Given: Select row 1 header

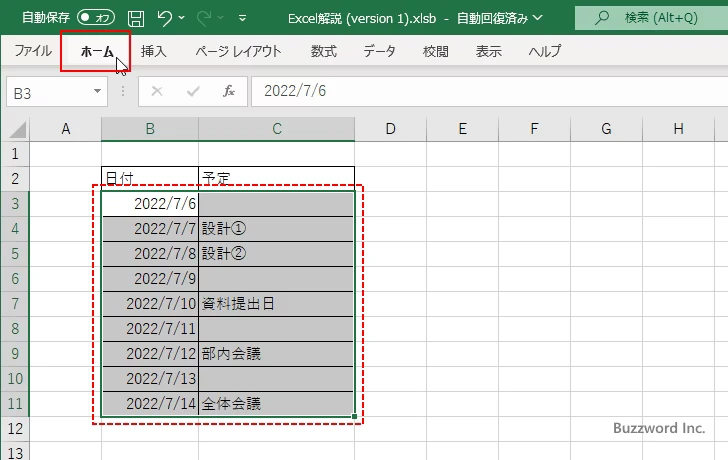Looking at the screenshot, I should click(15, 154).
